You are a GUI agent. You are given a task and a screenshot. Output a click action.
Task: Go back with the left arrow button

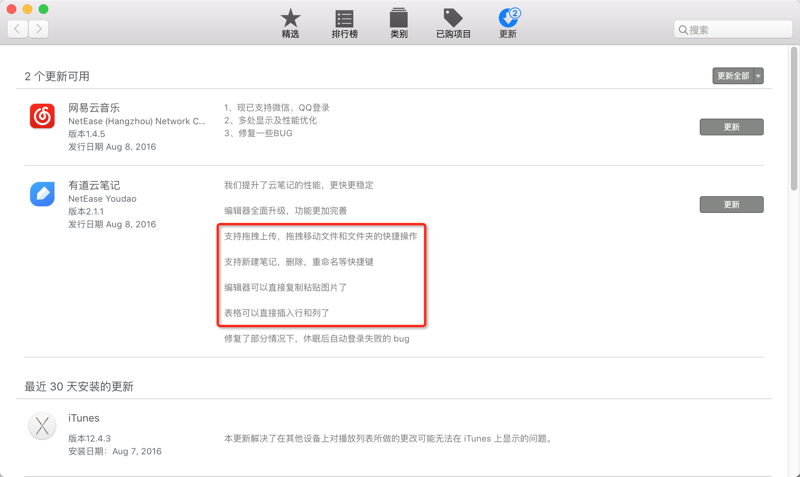pos(17,29)
